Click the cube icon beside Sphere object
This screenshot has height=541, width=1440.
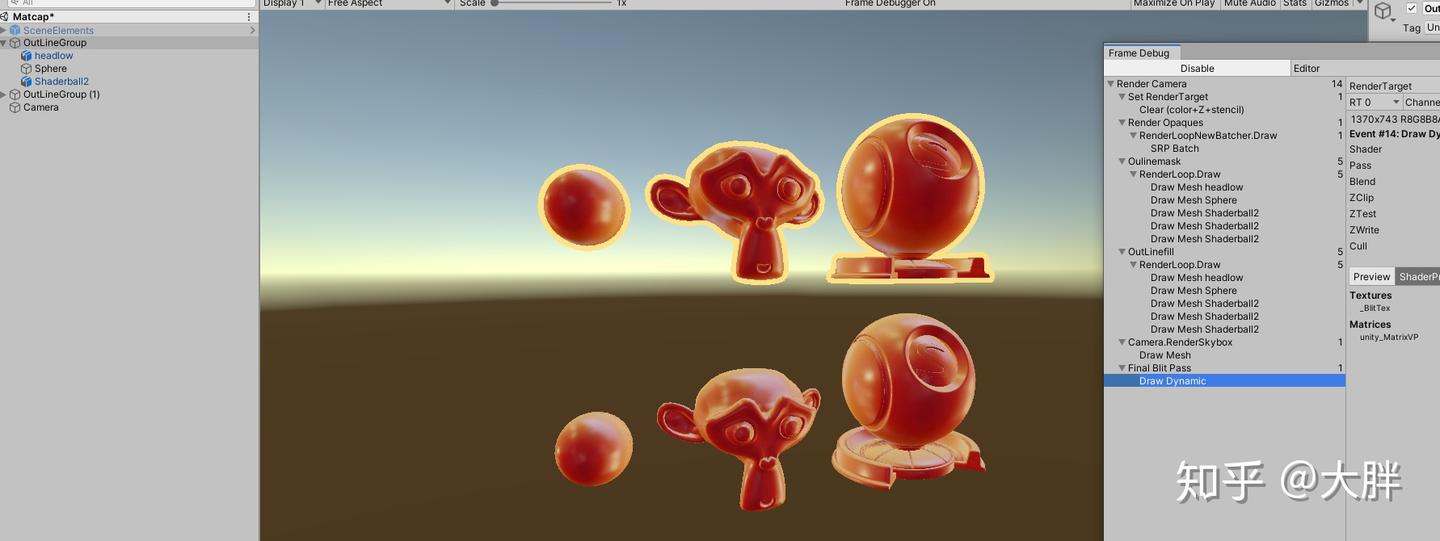coord(27,69)
